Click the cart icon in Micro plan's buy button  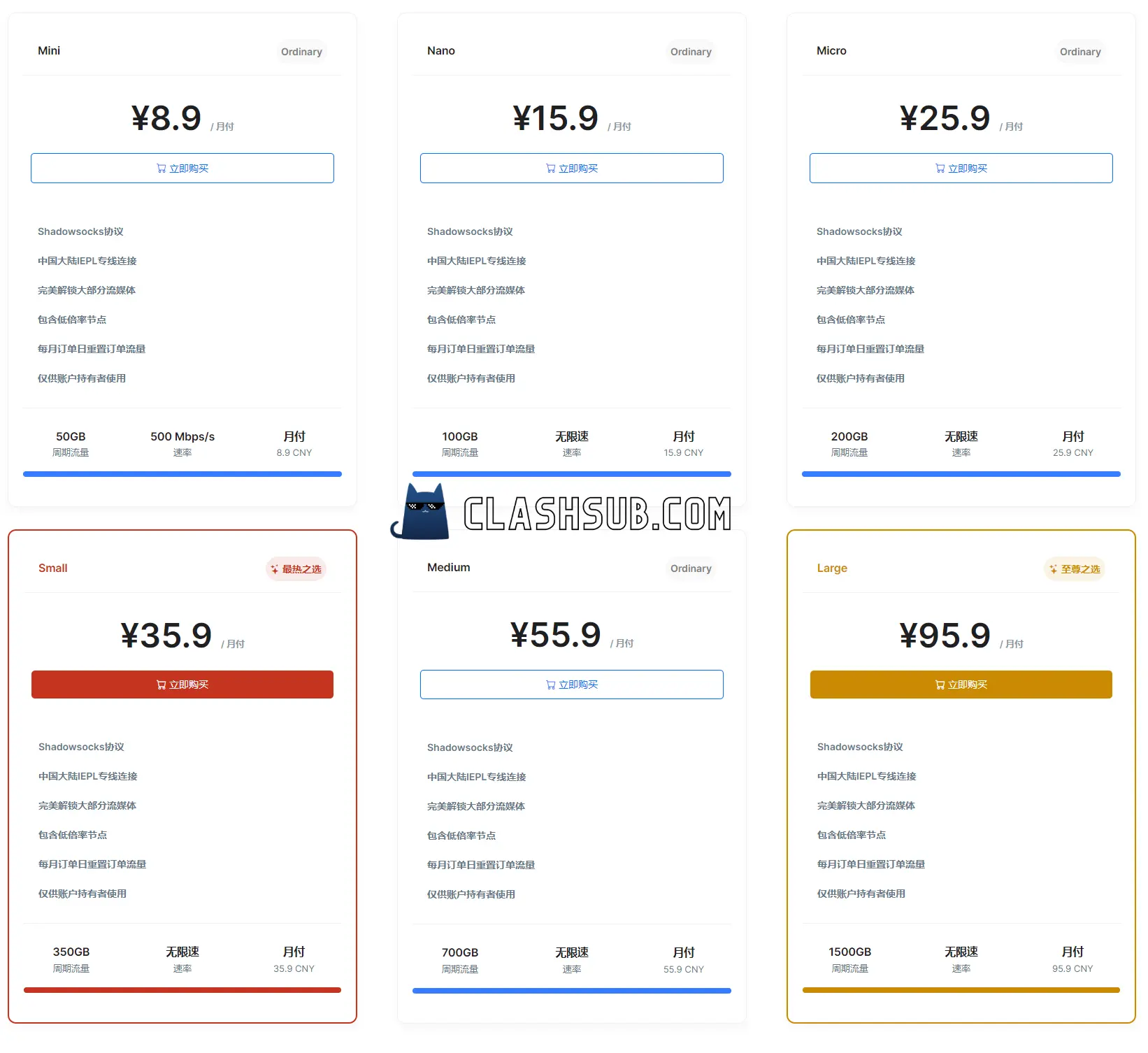(940, 169)
